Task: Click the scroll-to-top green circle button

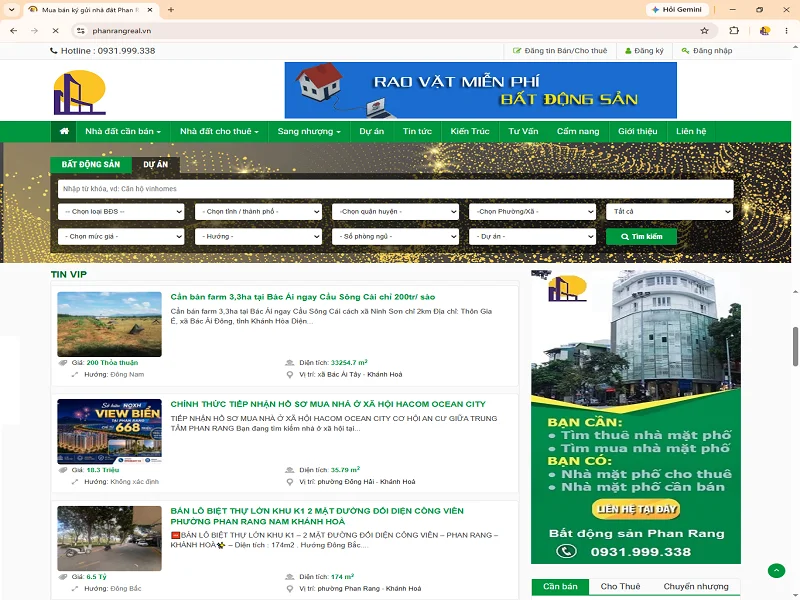Action: [776, 570]
